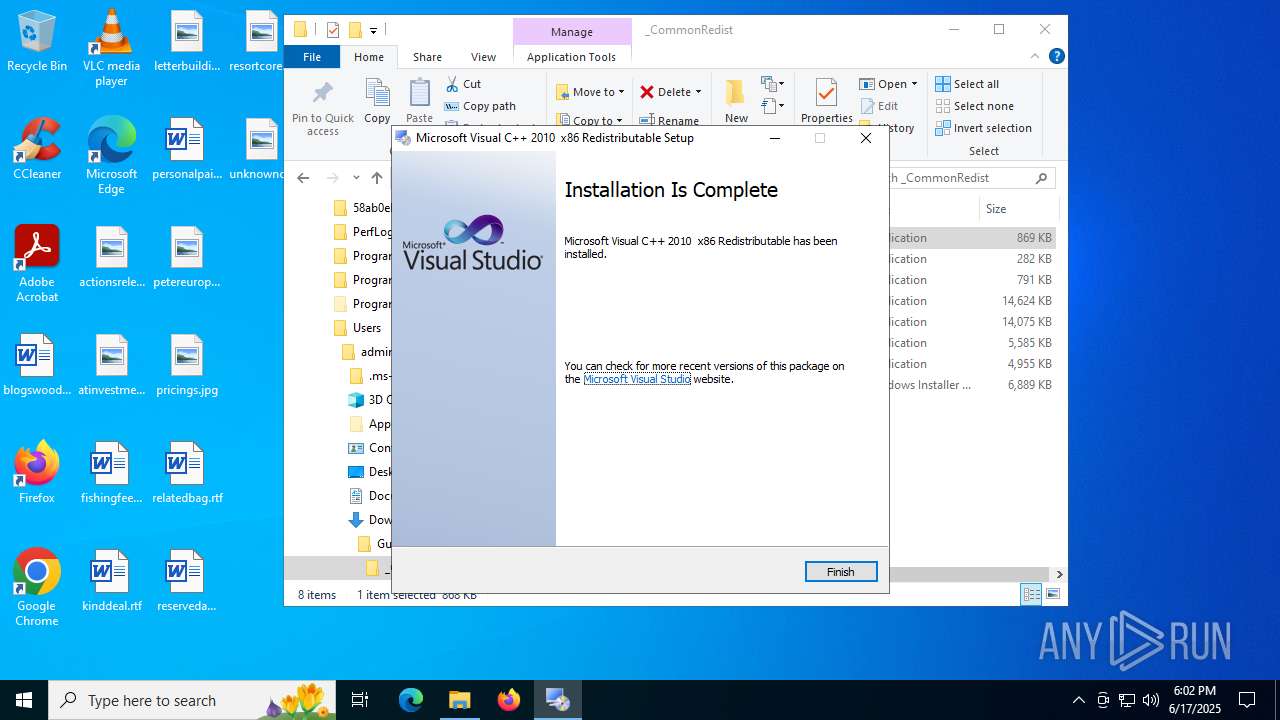The width and height of the screenshot is (1280, 720).
Task: Open Task View from taskbar
Action: point(360,700)
